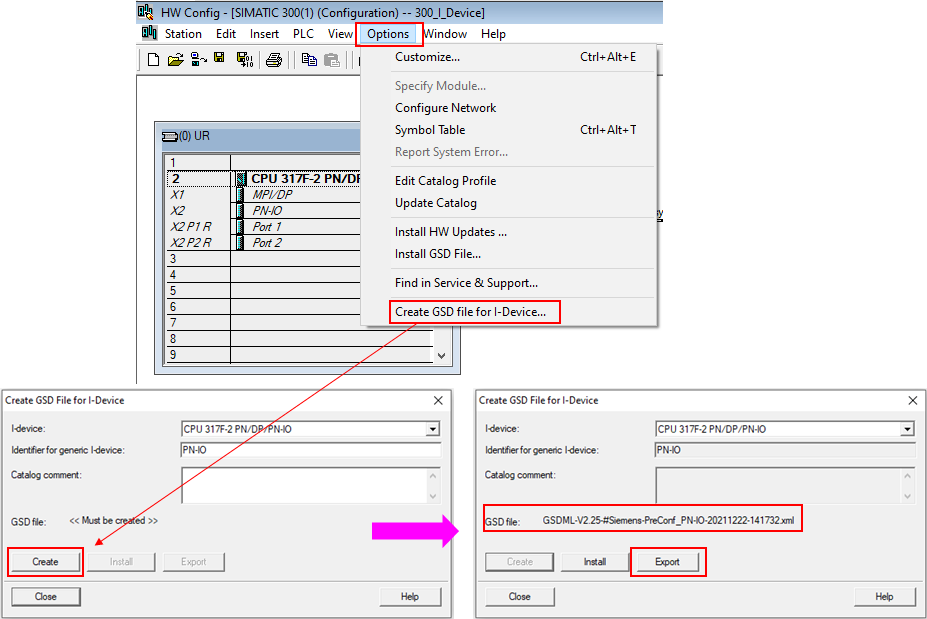The image size is (927, 619).
Task: Choose Install GSD File... entry
Action: [x=509, y=254]
